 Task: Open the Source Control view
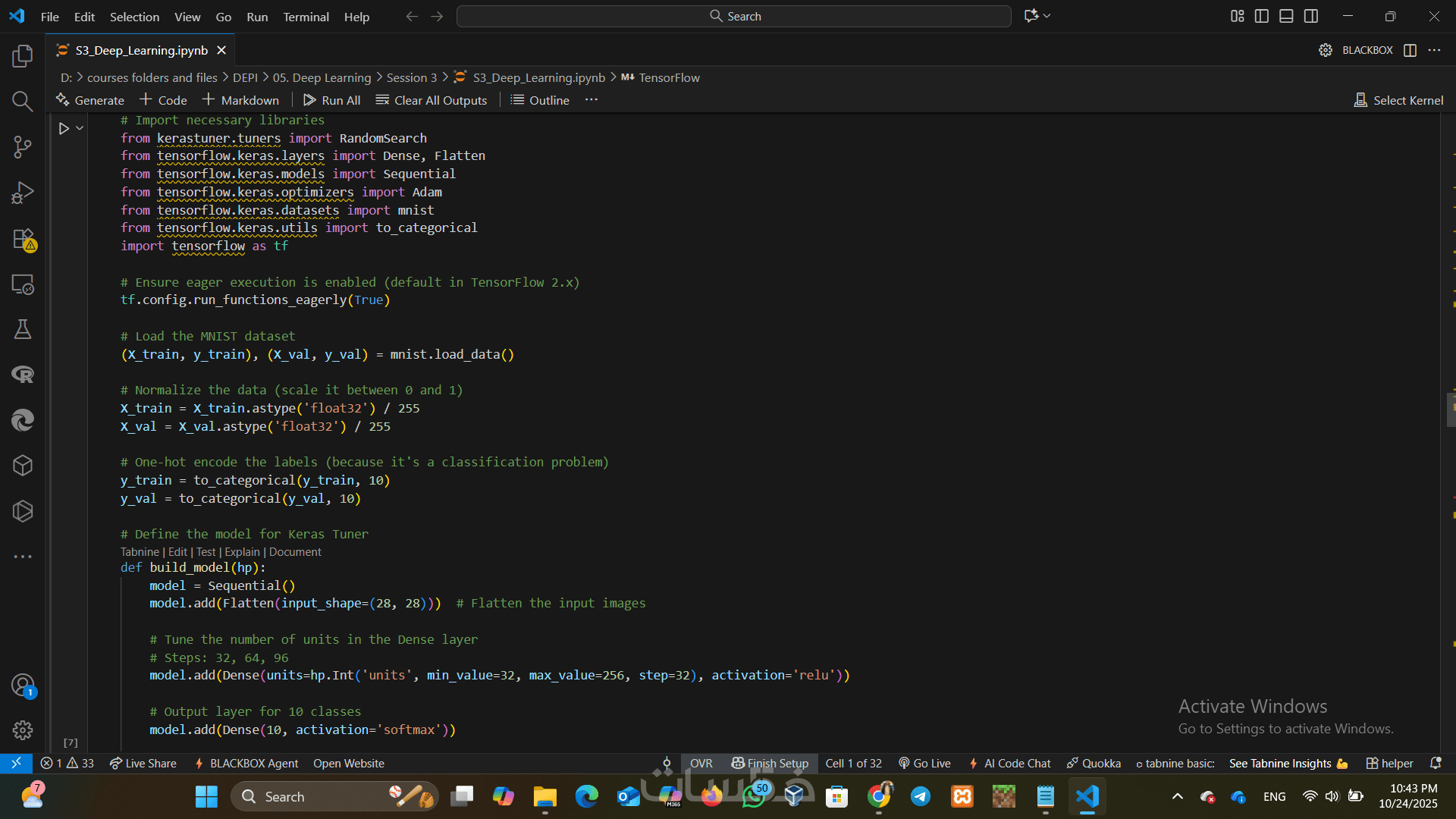pyautogui.click(x=23, y=147)
